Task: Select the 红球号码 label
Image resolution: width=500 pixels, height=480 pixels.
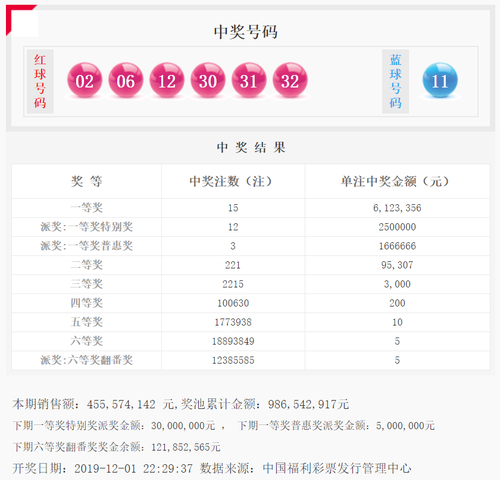Action: 40,81
